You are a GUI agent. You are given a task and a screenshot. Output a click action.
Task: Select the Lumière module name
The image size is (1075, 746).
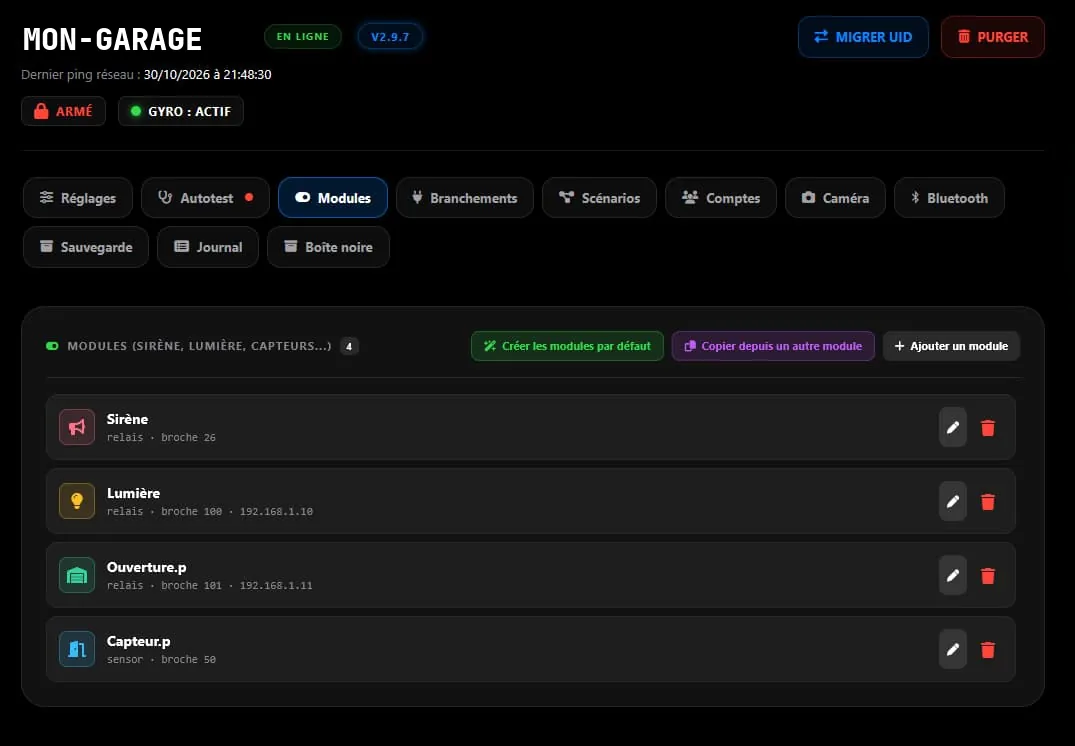tap(134, 493)
